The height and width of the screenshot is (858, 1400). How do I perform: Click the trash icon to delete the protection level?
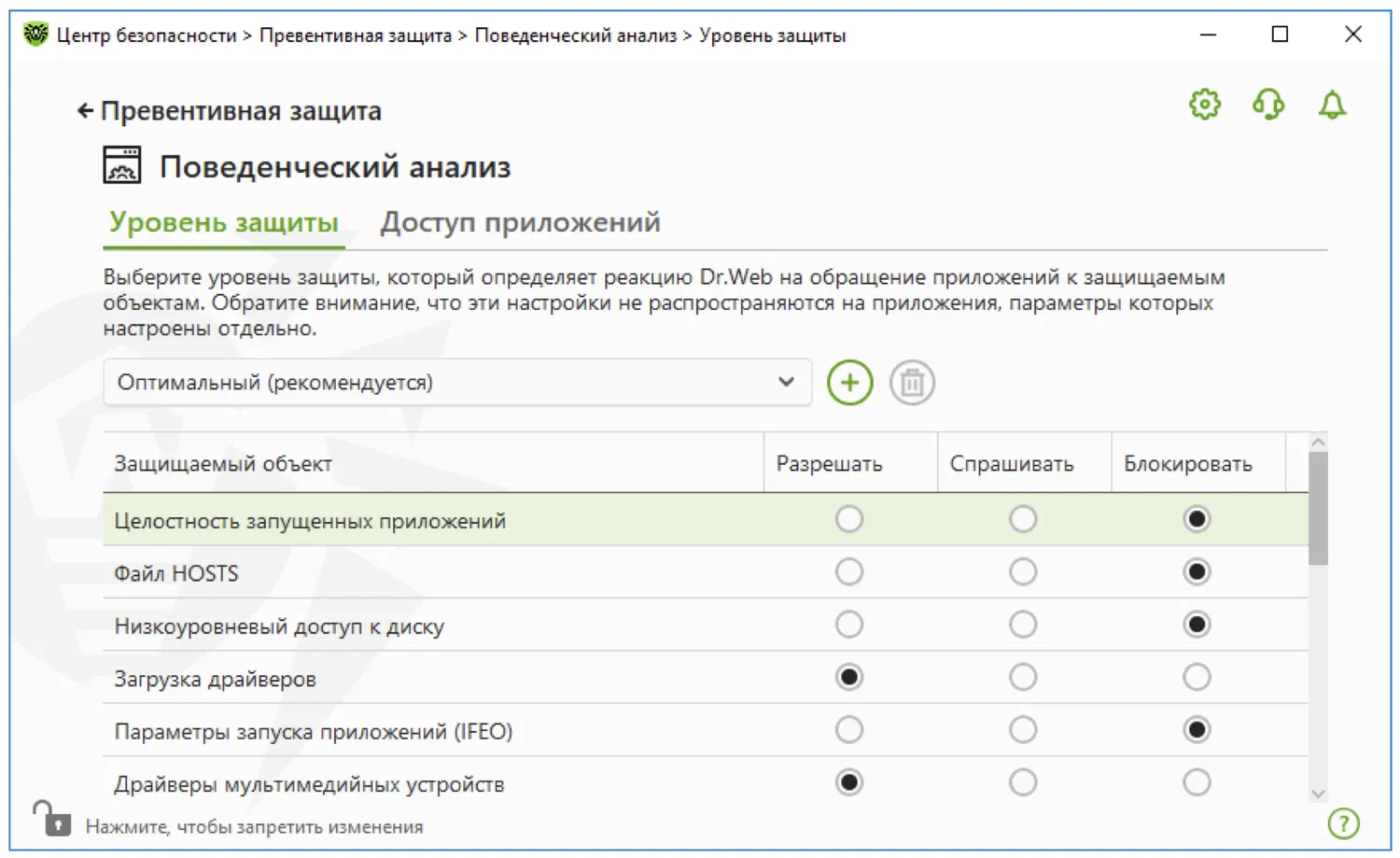point(912,383)
